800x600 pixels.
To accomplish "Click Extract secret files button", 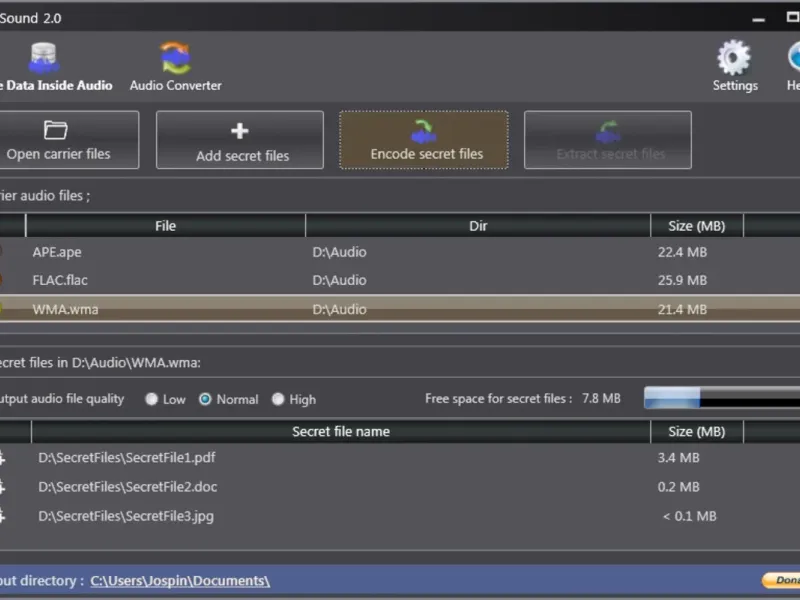I will point(608,140).
